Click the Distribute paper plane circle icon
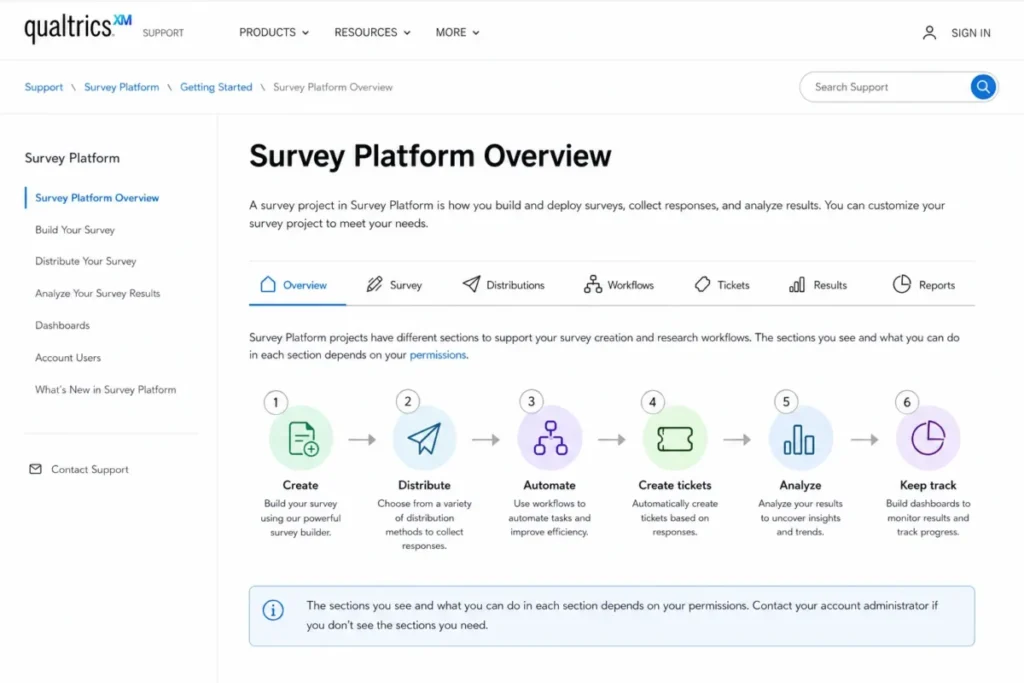Viewport: 1024px width, 683px height. pyautogui.click(x=424, y=438)
